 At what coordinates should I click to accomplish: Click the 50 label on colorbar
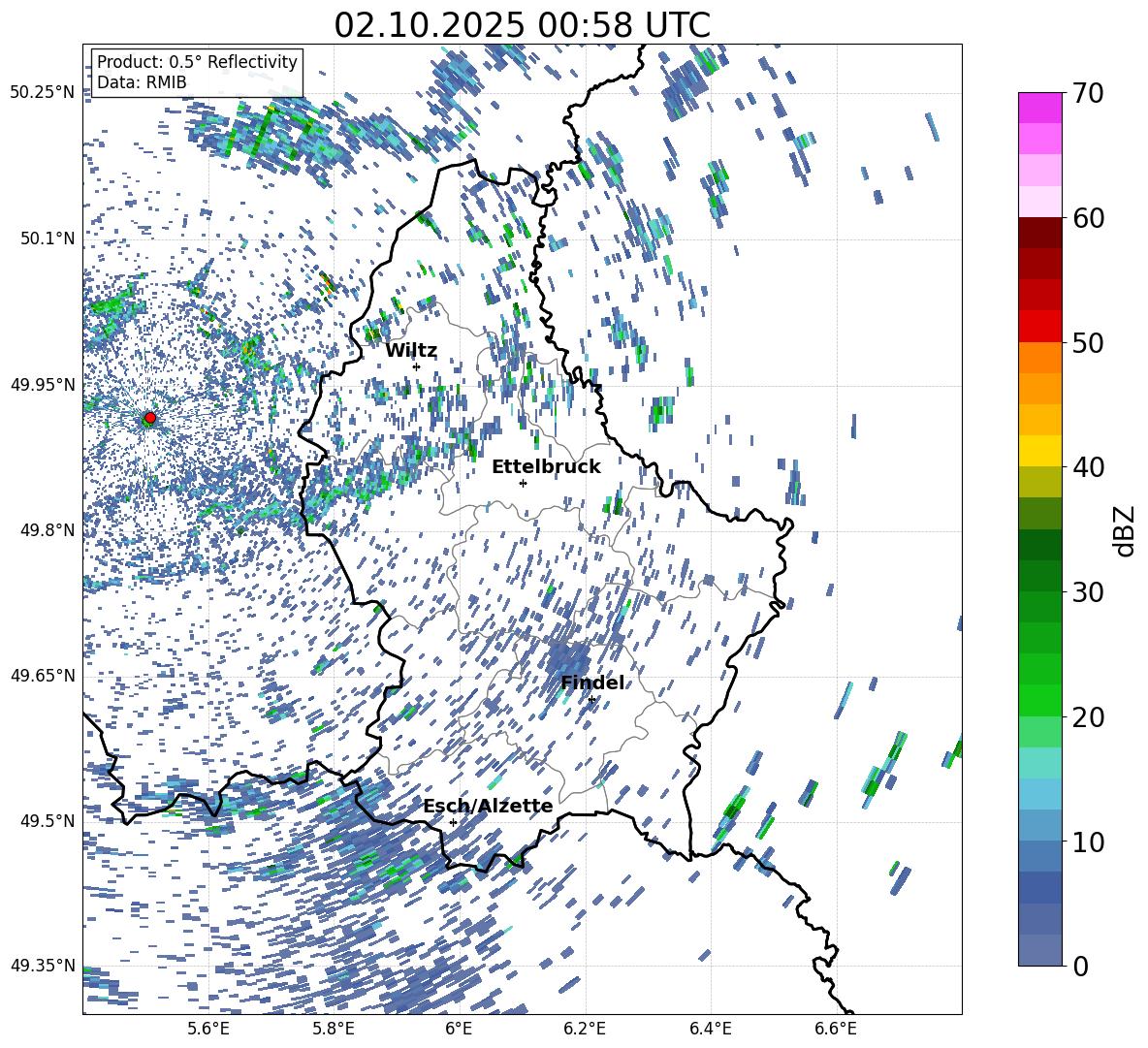click(x=1088, y=343)
